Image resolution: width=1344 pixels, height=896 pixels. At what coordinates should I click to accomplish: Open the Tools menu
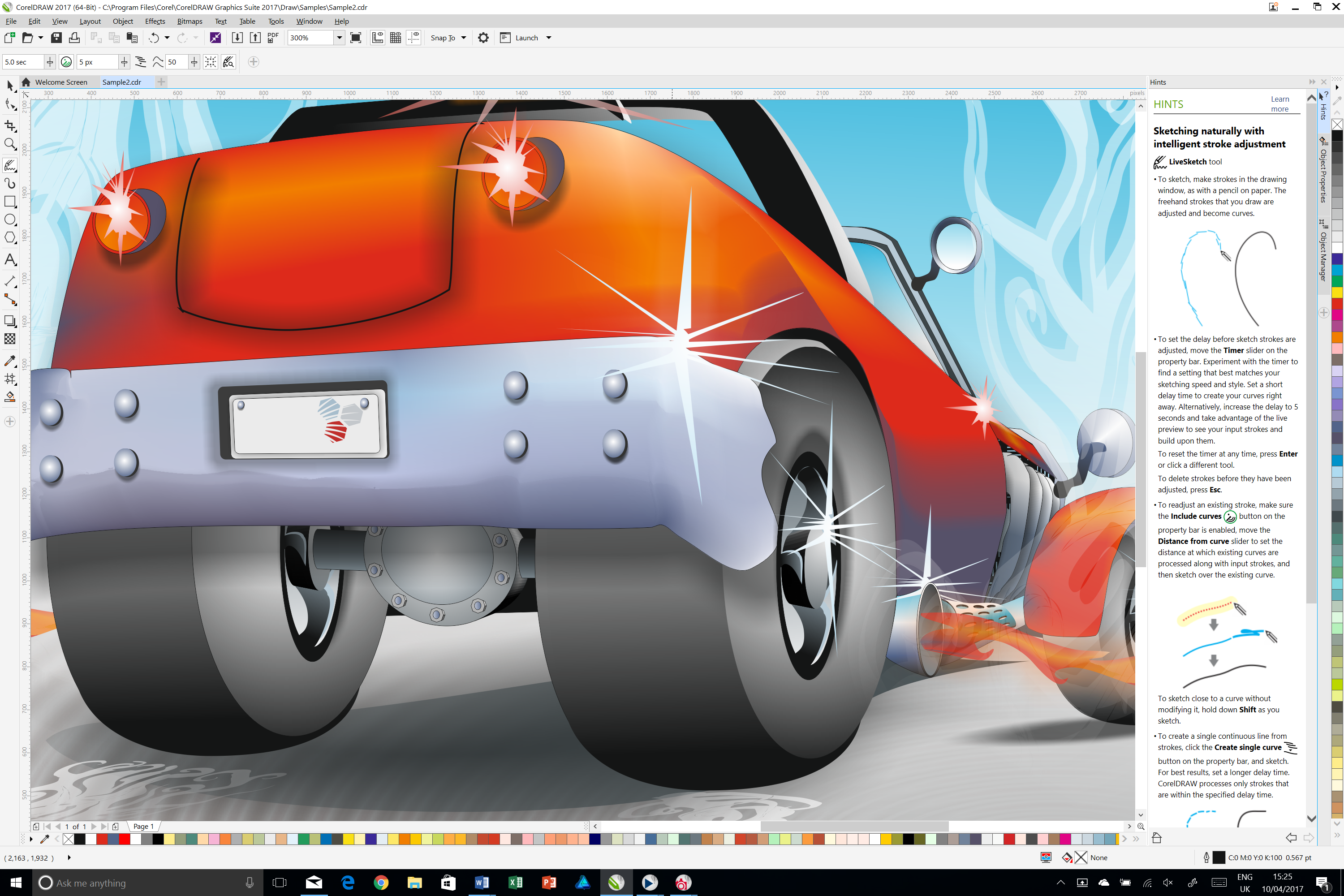276,21
